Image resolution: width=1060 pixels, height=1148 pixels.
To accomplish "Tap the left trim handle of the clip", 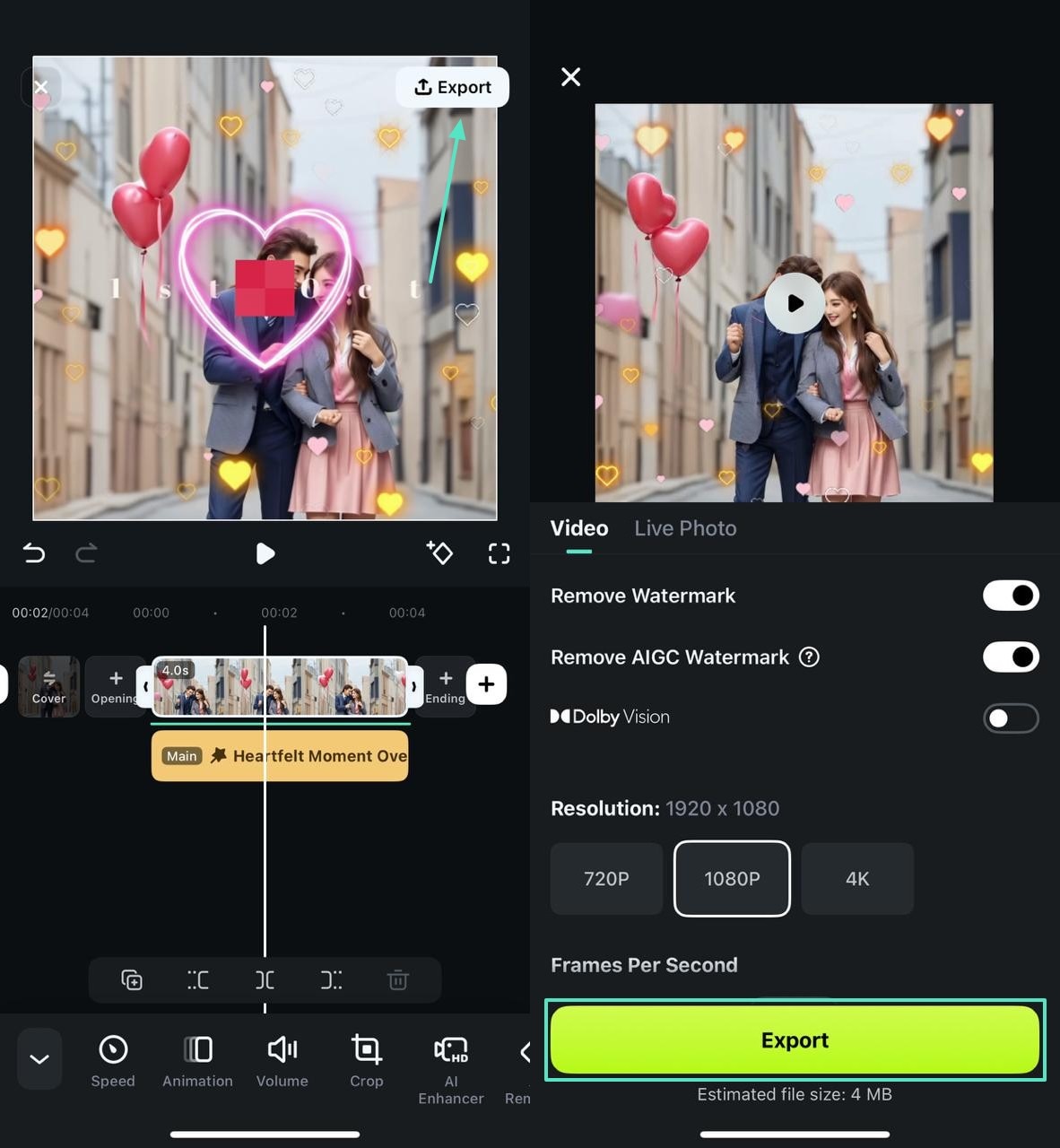I will 145,687.
